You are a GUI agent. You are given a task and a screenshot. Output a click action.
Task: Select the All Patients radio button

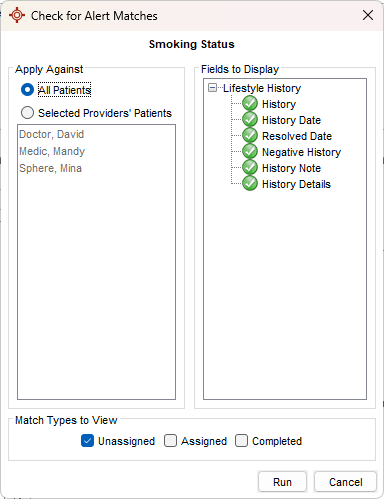[x=27, y=90]
